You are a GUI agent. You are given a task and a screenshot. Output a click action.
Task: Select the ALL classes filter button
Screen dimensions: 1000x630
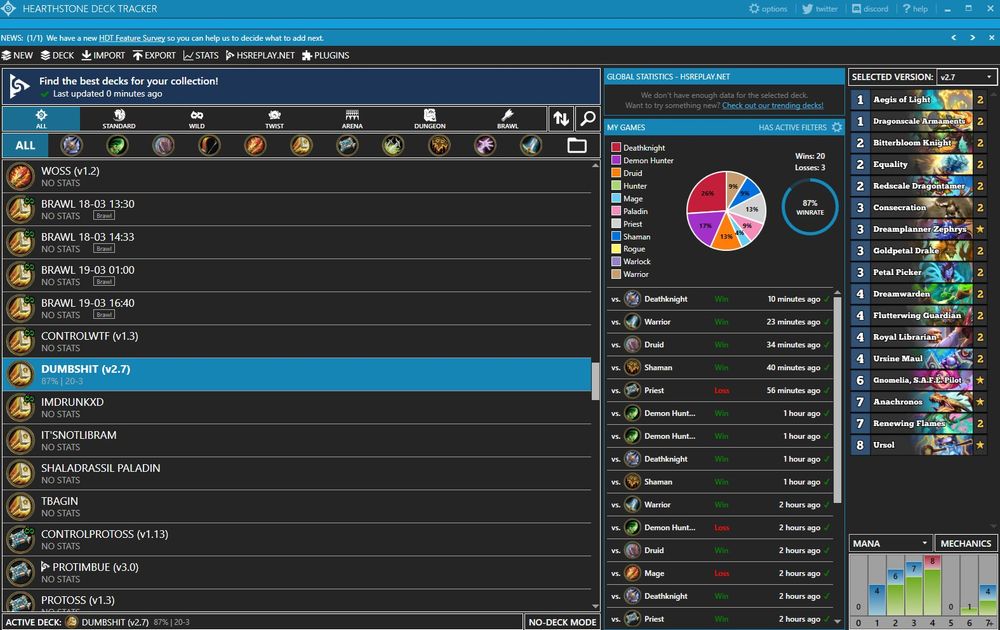click(26, 145)
